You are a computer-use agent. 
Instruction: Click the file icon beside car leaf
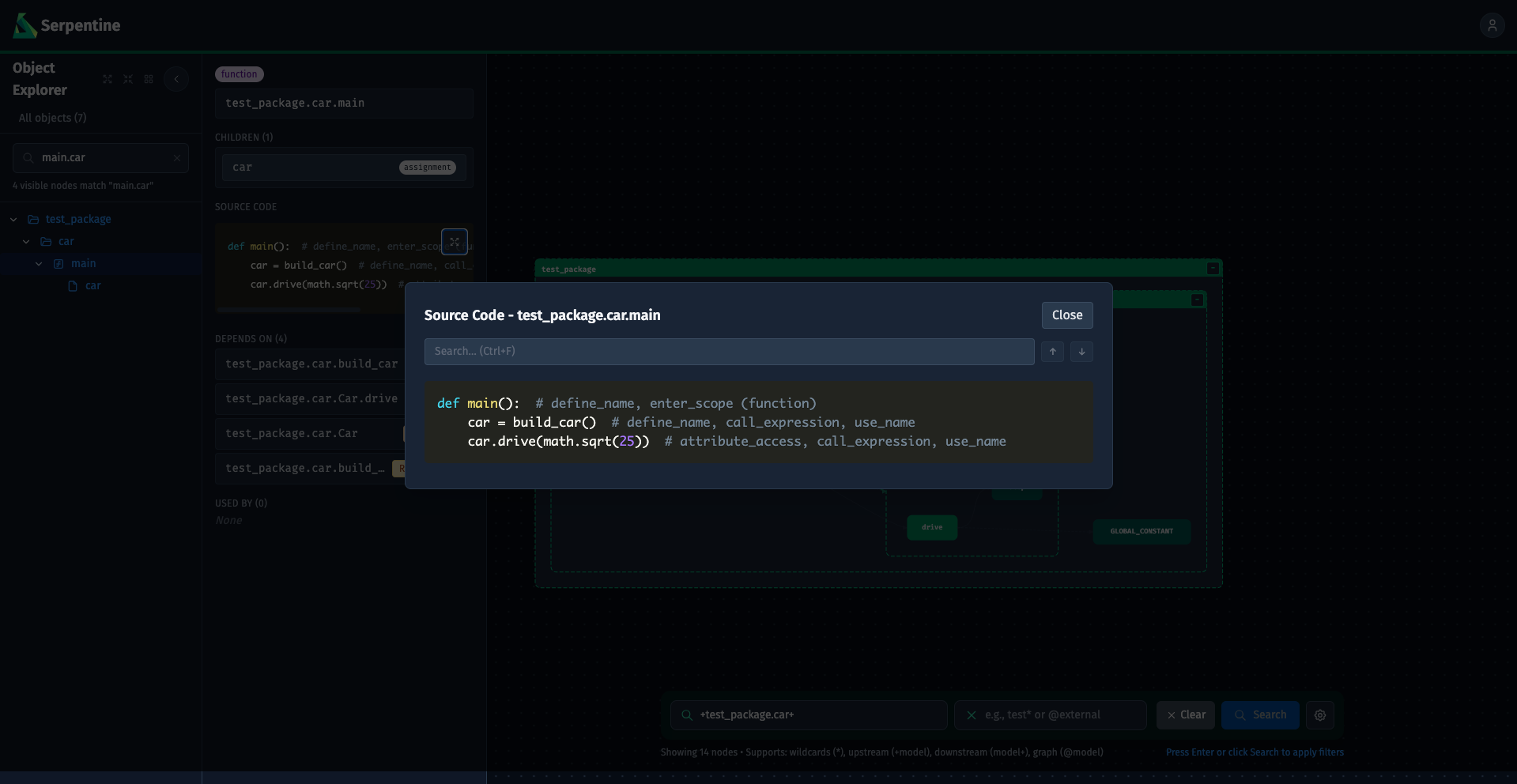[73, 286]
